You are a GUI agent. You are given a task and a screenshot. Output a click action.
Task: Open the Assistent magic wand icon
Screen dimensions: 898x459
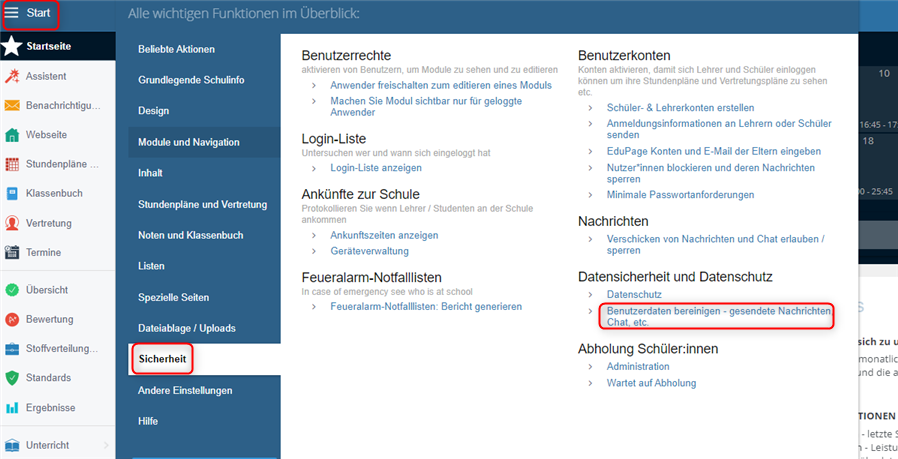click(x=12, y=76)
